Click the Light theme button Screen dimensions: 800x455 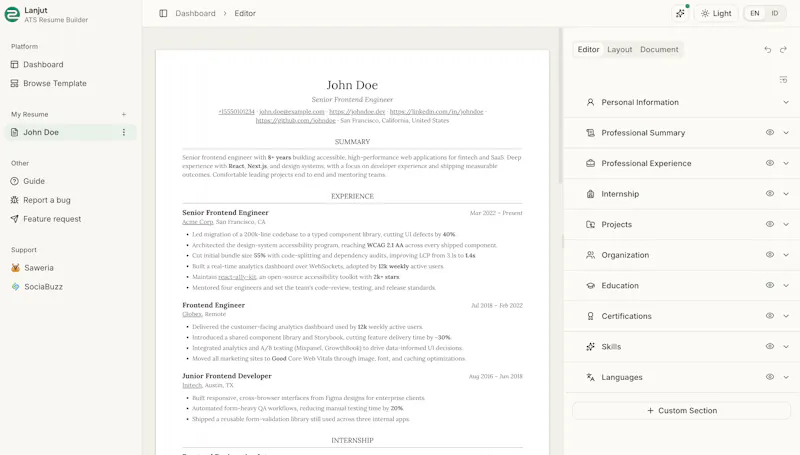click(716, 13)
